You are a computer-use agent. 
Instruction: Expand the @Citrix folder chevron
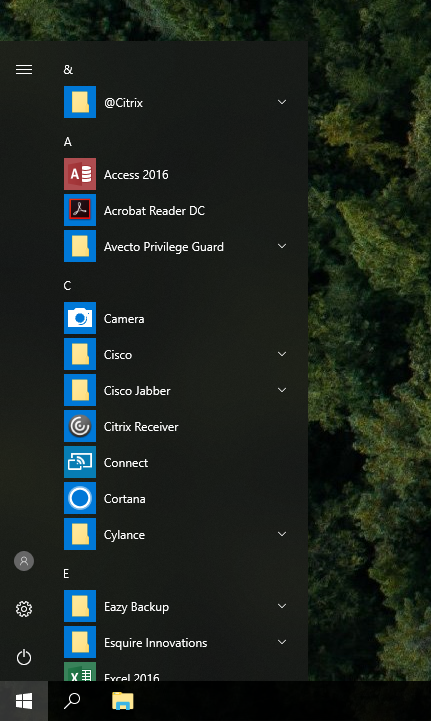[282, 102]
